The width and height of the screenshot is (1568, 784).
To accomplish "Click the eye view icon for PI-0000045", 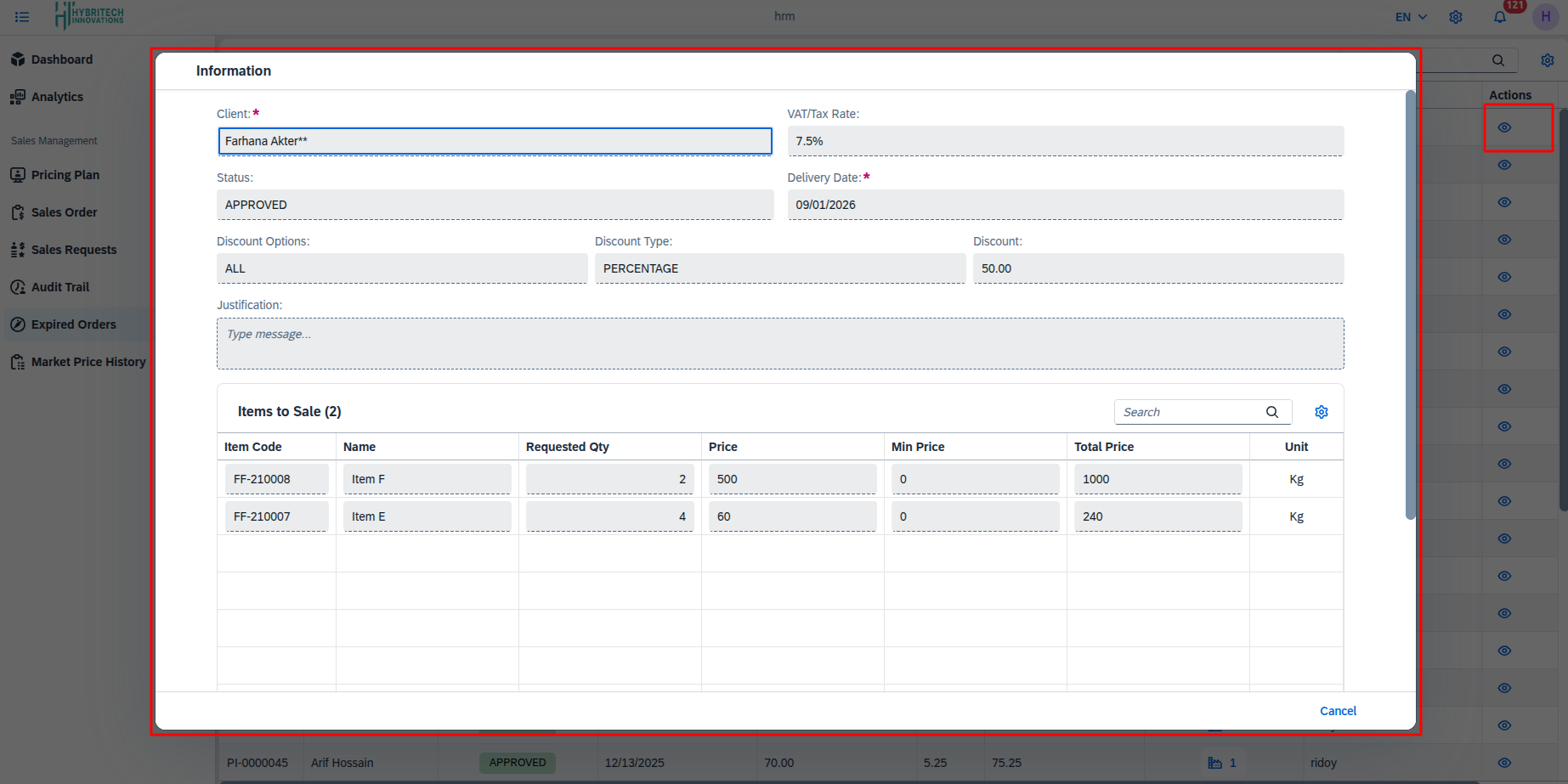I will coord(1504,763).
